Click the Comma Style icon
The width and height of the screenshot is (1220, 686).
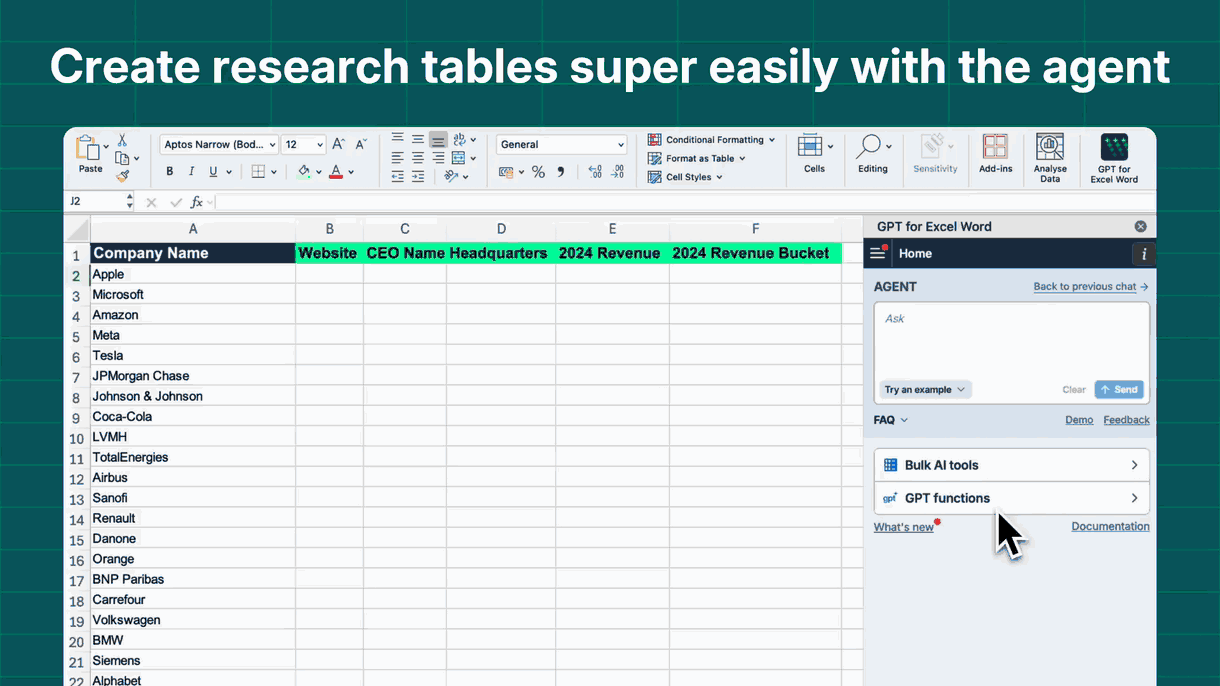click(561, 172)
